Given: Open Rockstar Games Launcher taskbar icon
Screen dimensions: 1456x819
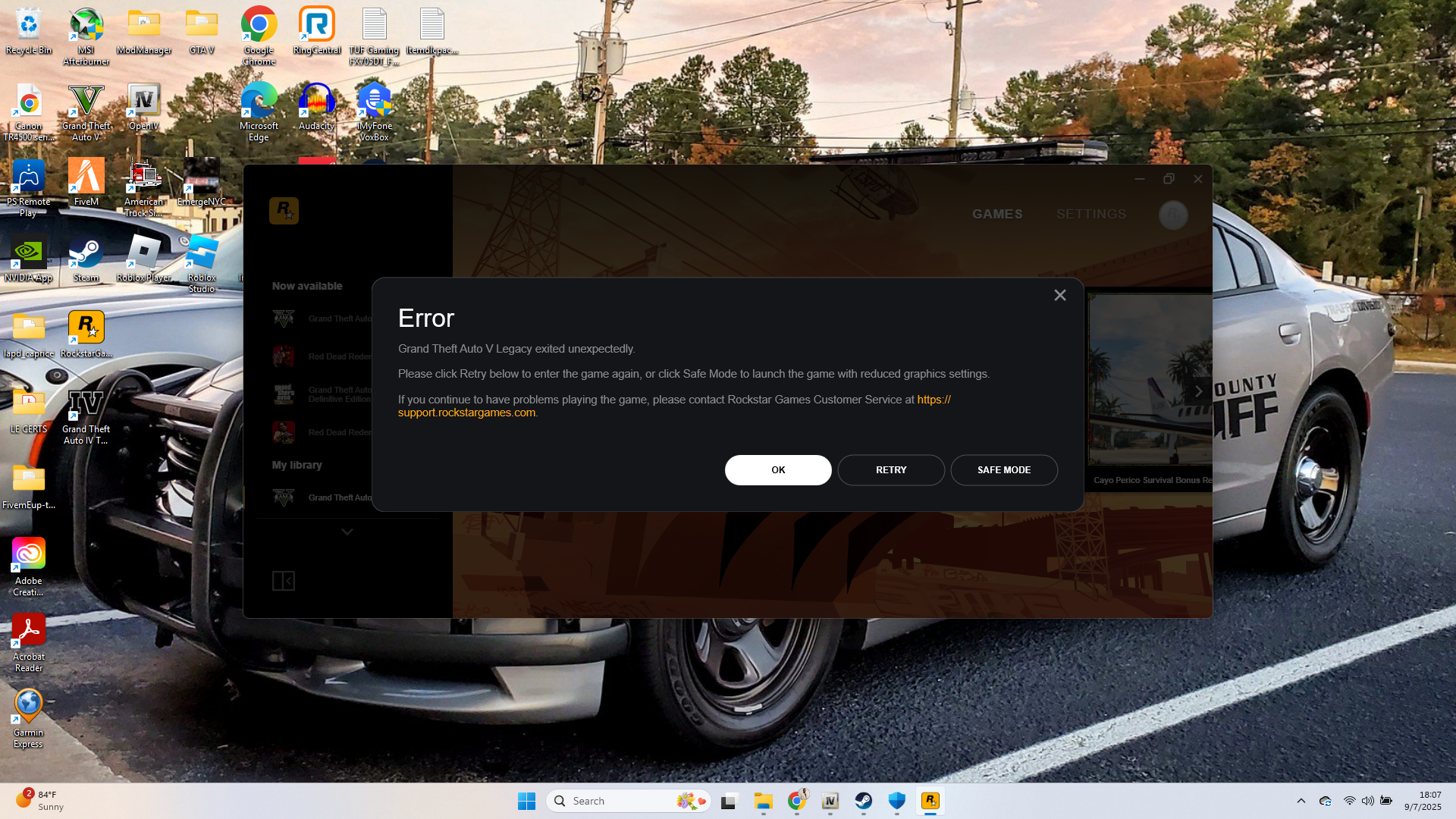Looking at the screenshot, I should click(930, 801).
